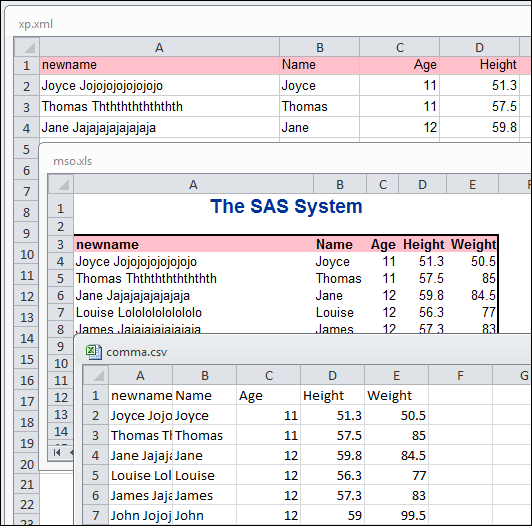The width and height of the screenshot is (532, 526).
Task: Click the 99.5 weight cell in comma.csv
Action: pos(396,515)
